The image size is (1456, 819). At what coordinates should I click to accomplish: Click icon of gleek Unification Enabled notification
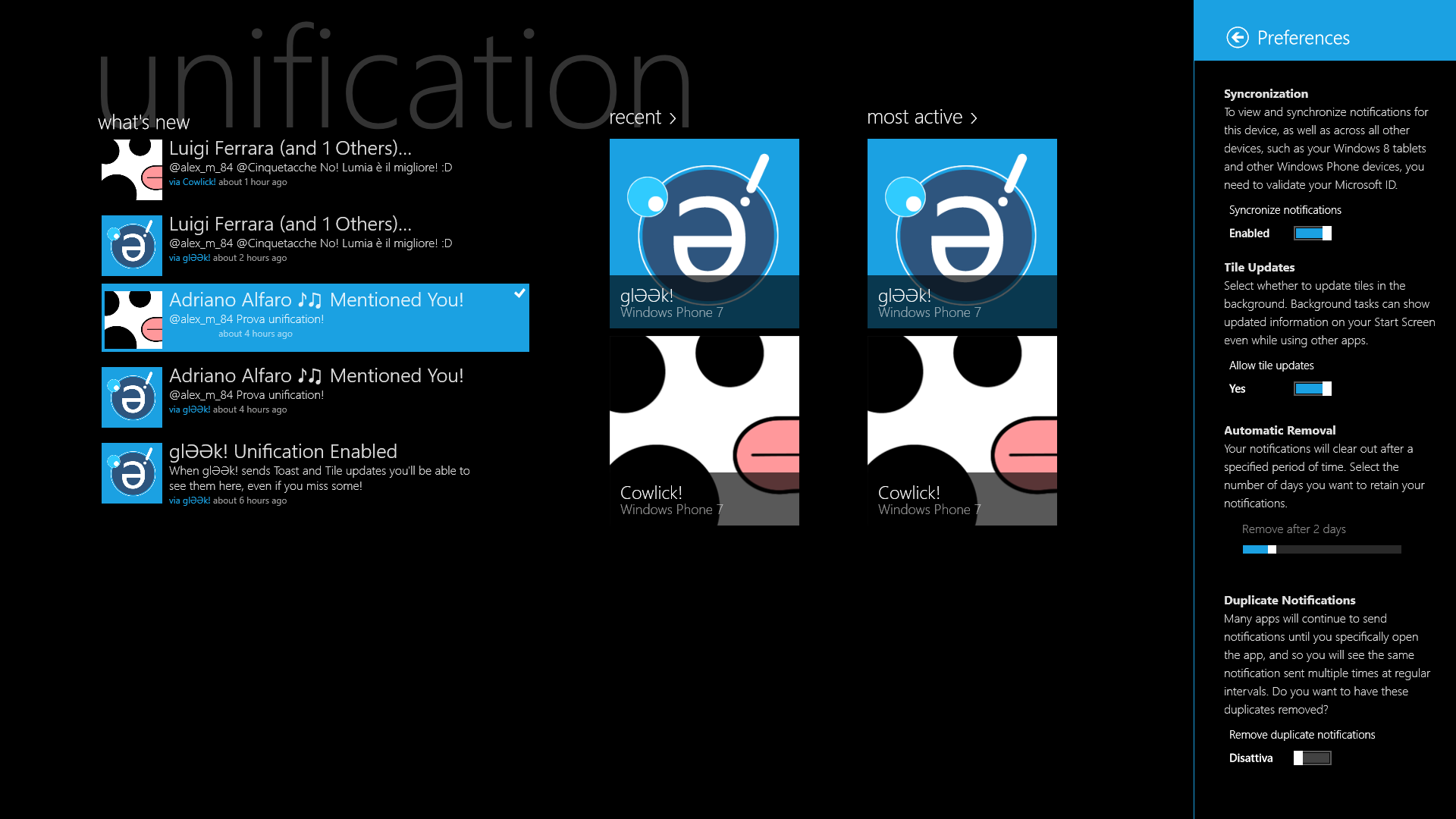[132, 473]
